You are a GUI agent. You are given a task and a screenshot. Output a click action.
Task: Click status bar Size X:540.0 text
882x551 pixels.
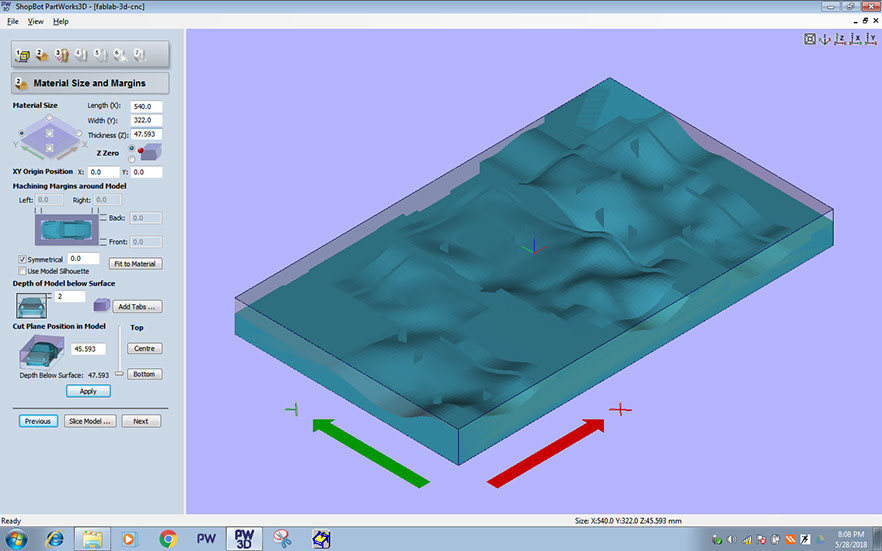coord(628,521)
